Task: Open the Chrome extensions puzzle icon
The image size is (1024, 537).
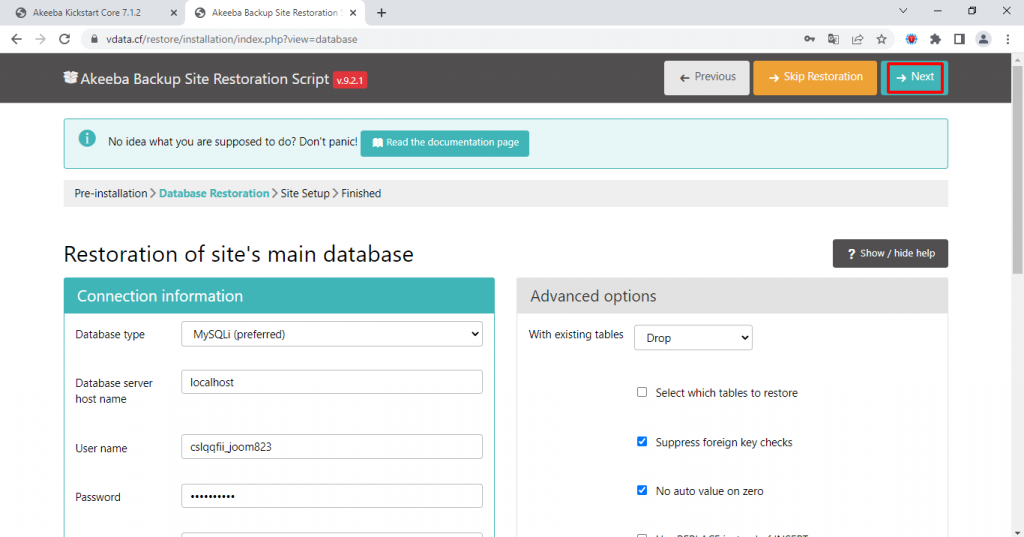Action: coord(935,39)
